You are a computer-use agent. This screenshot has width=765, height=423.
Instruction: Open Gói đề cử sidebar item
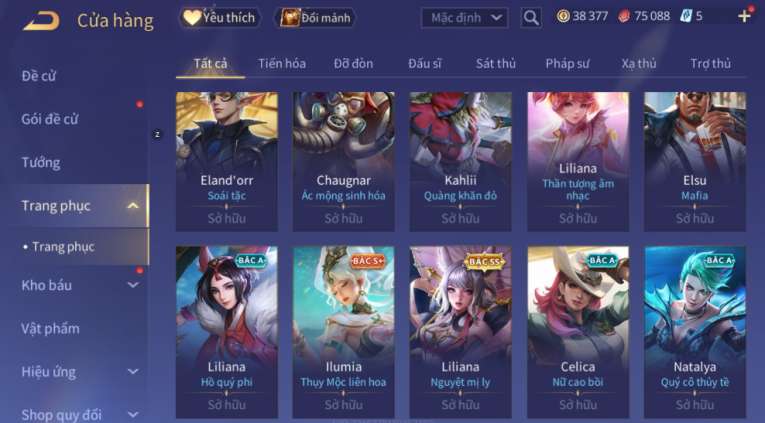[50, 119]
